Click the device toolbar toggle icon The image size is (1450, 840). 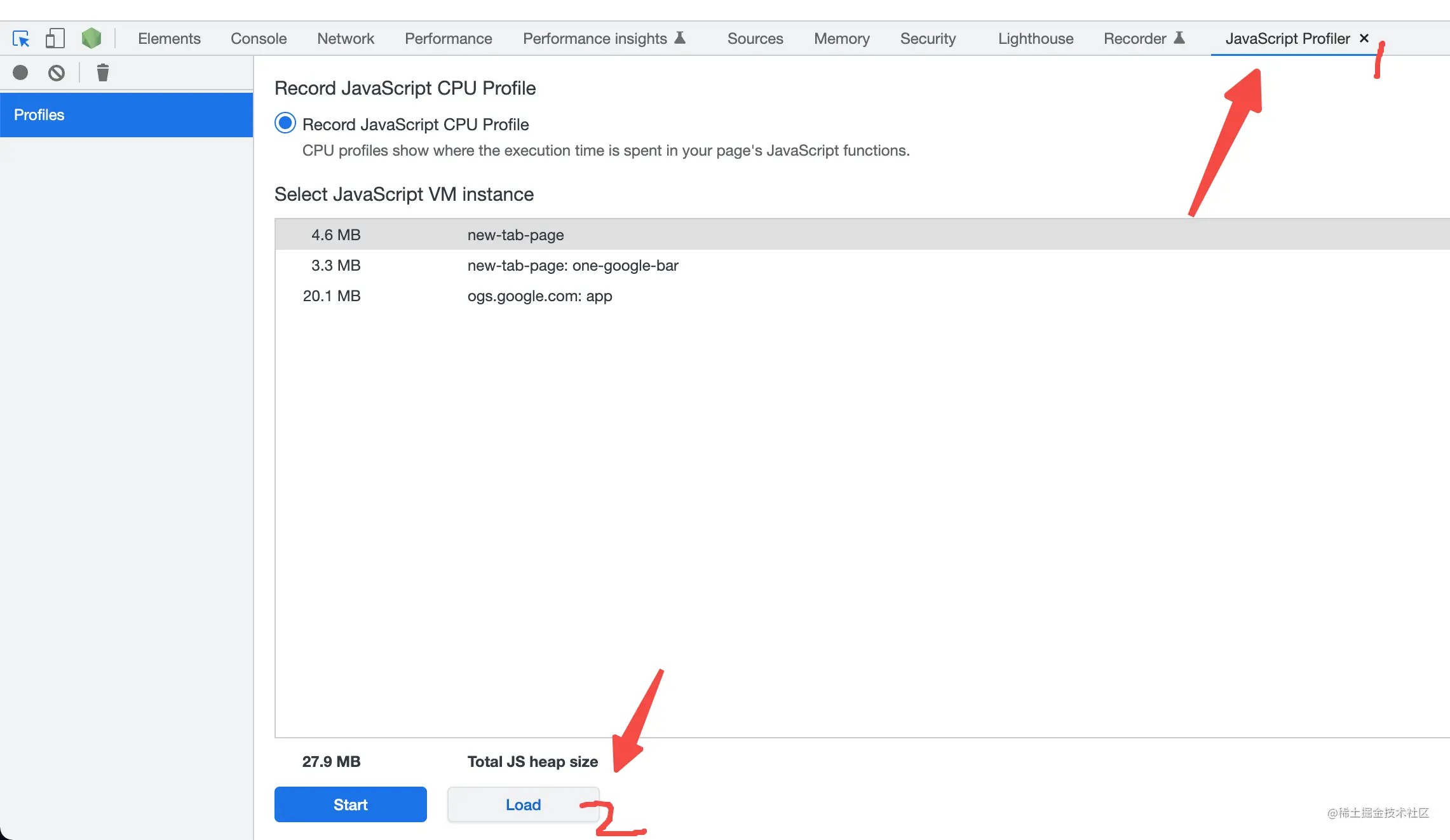(x=56, y=38)
